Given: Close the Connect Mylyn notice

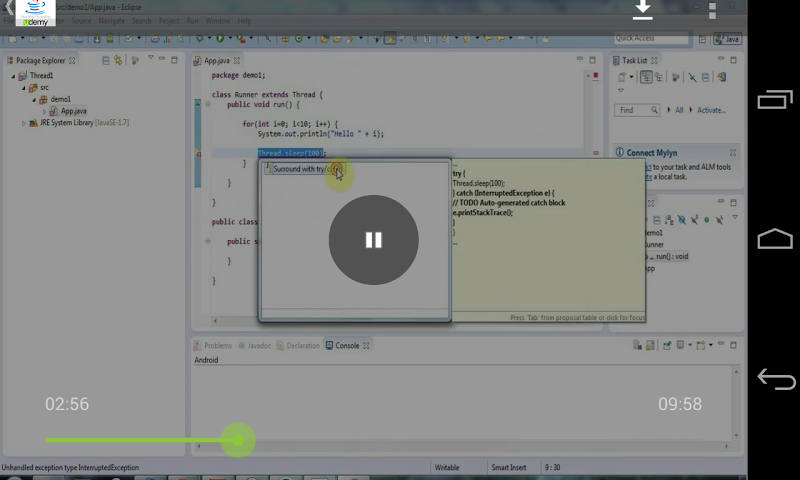Looking at the screenshot, I should click(x=733, y=153).
